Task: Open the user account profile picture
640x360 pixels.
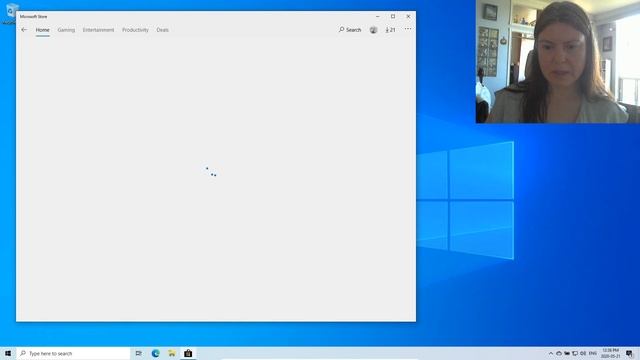Action: (x=373, y=30)
